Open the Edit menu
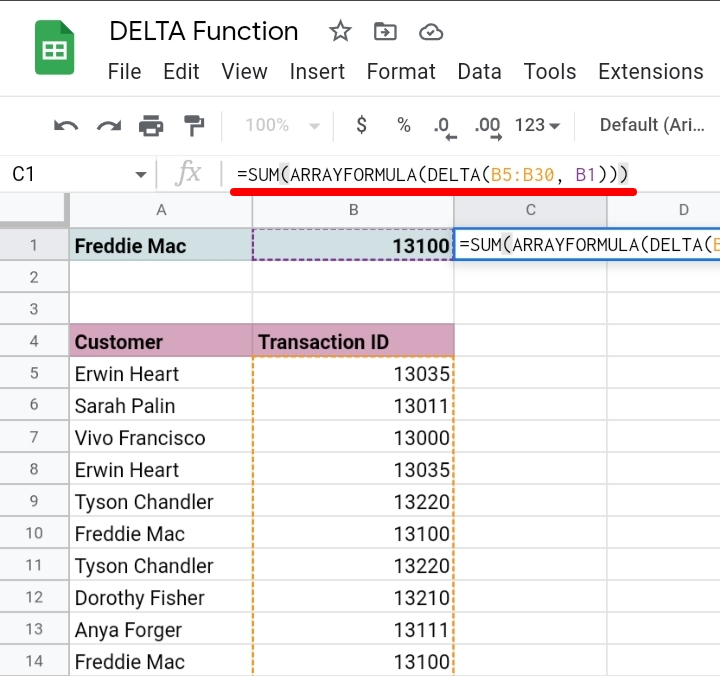The image size is (720, 676). click(181, 72)
